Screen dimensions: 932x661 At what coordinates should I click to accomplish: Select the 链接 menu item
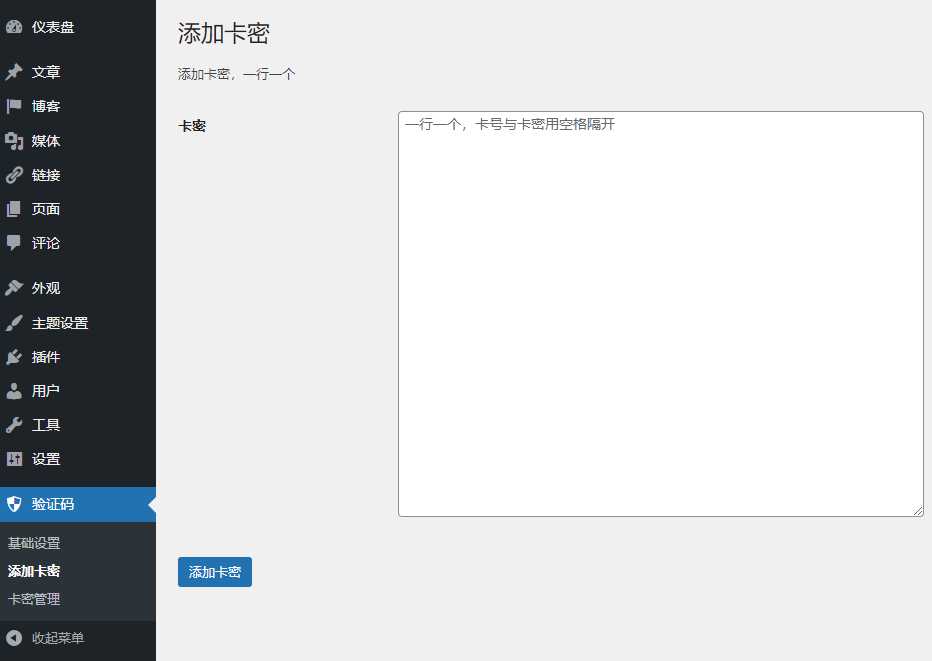click(78, 175)
